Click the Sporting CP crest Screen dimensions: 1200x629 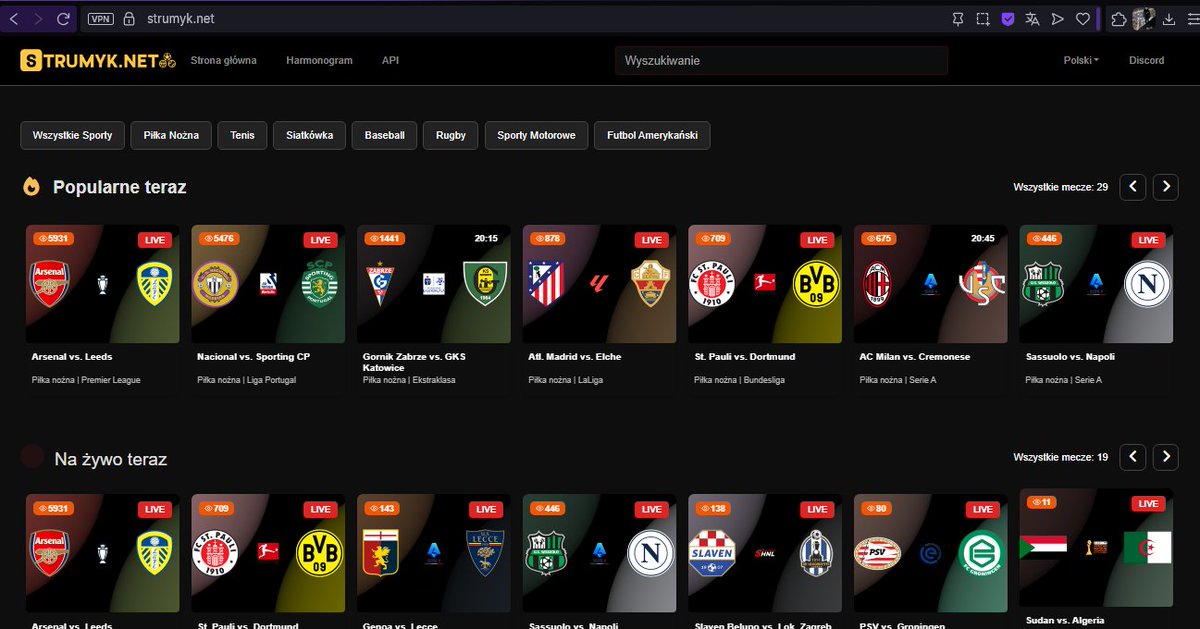click(321, 285)
